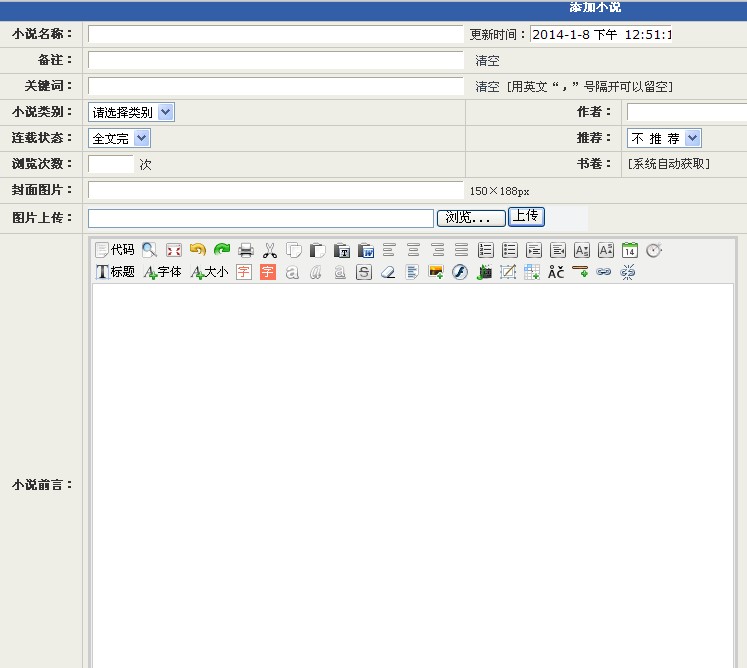Toggle the fullscreen editor icon

[x=173, y=250]
